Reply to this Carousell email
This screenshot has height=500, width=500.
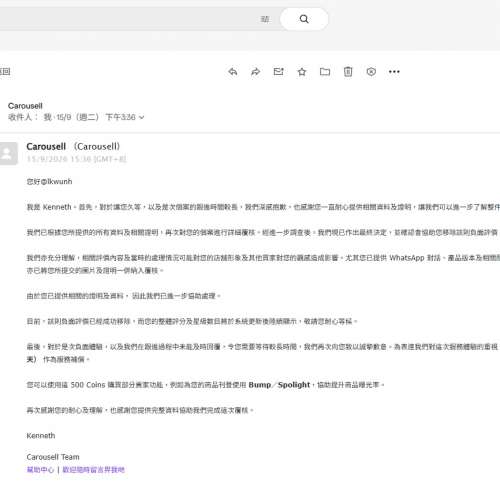point(233,72)
